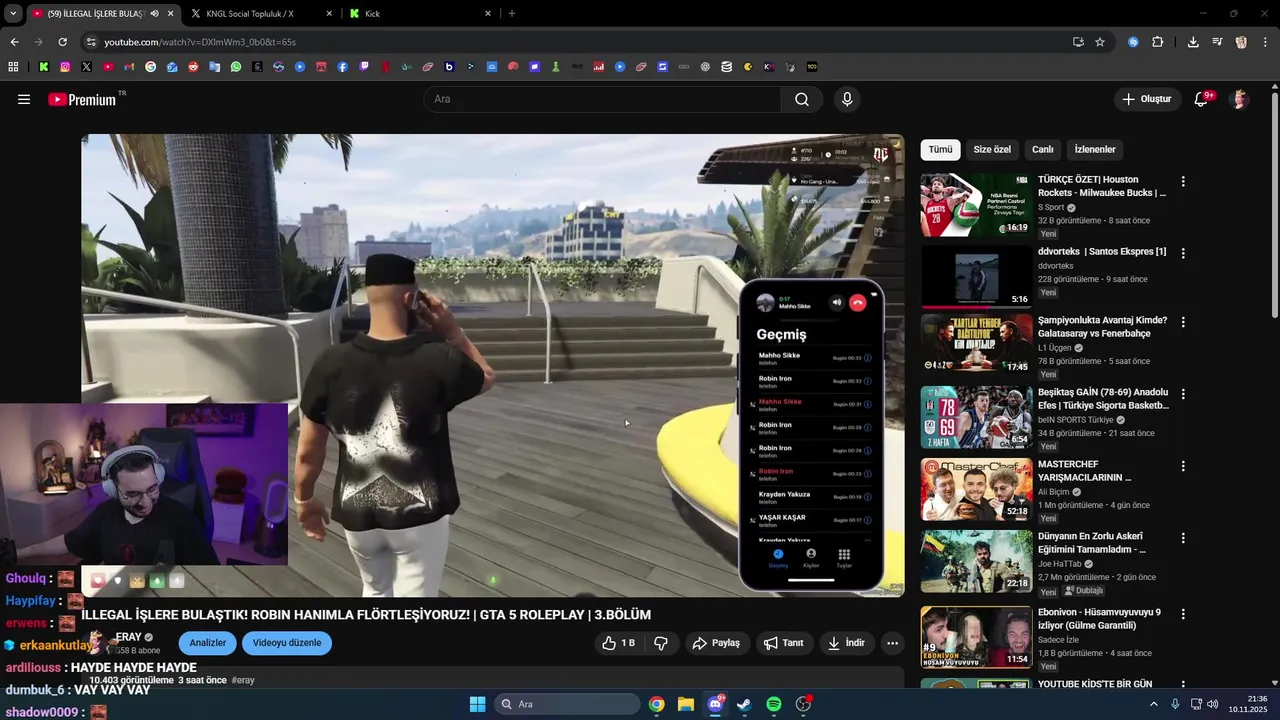
Task: Click the Analizler button
Action: point(208,643)
